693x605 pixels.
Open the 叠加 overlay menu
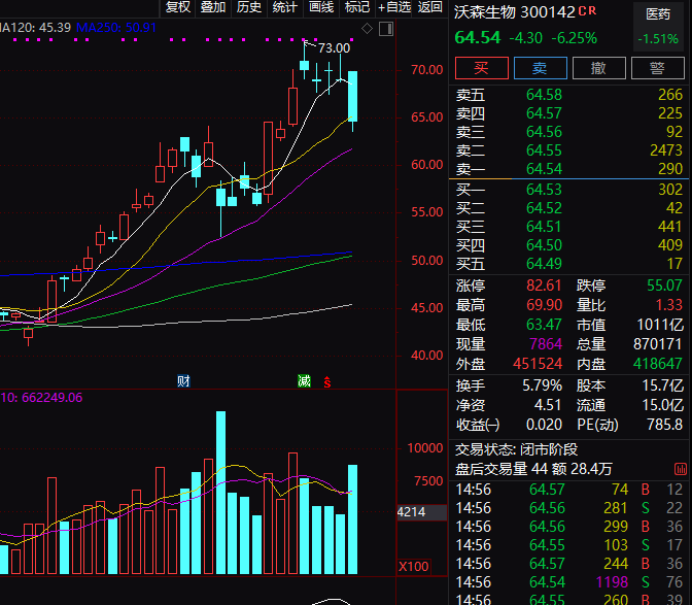pos(213,7)
